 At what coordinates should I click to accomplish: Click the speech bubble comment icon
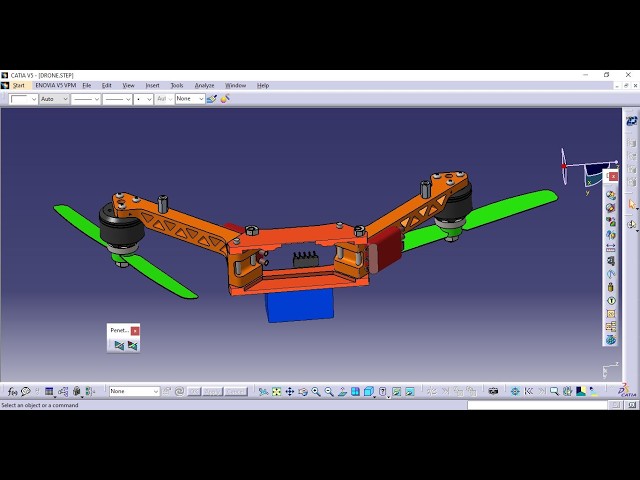pos(26,391)
